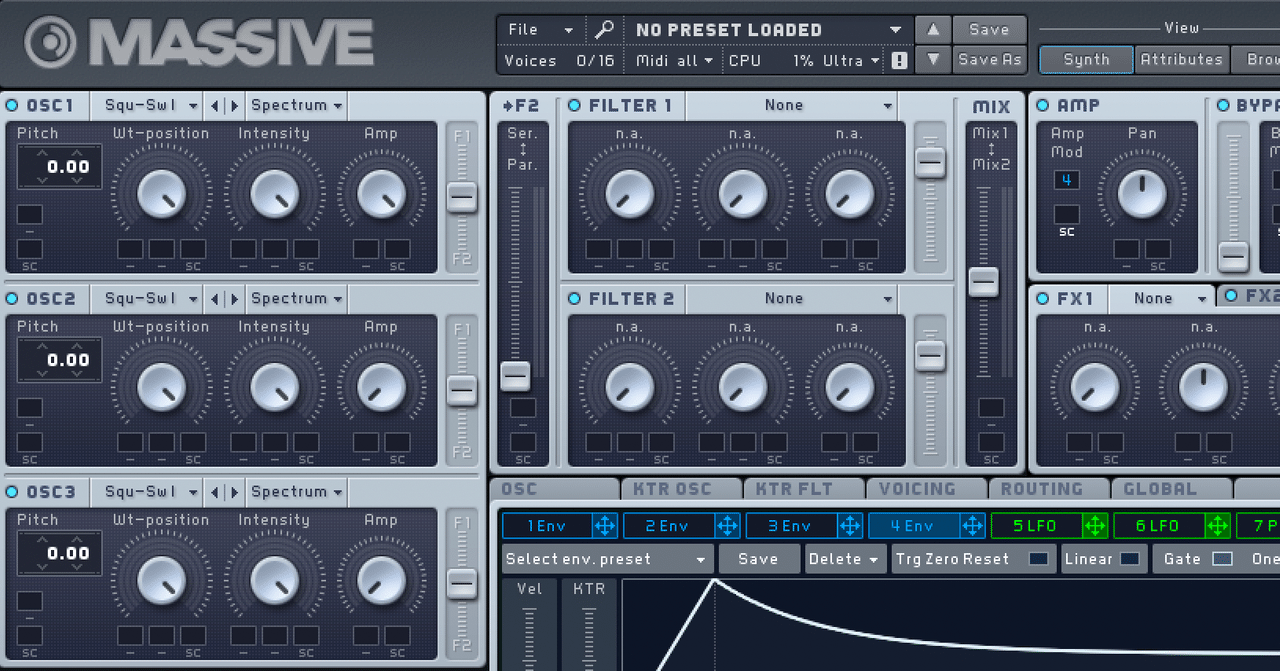Tick the Trg Zero Reset checkbox
1280x671 pixels.
tap(1040, 559)
